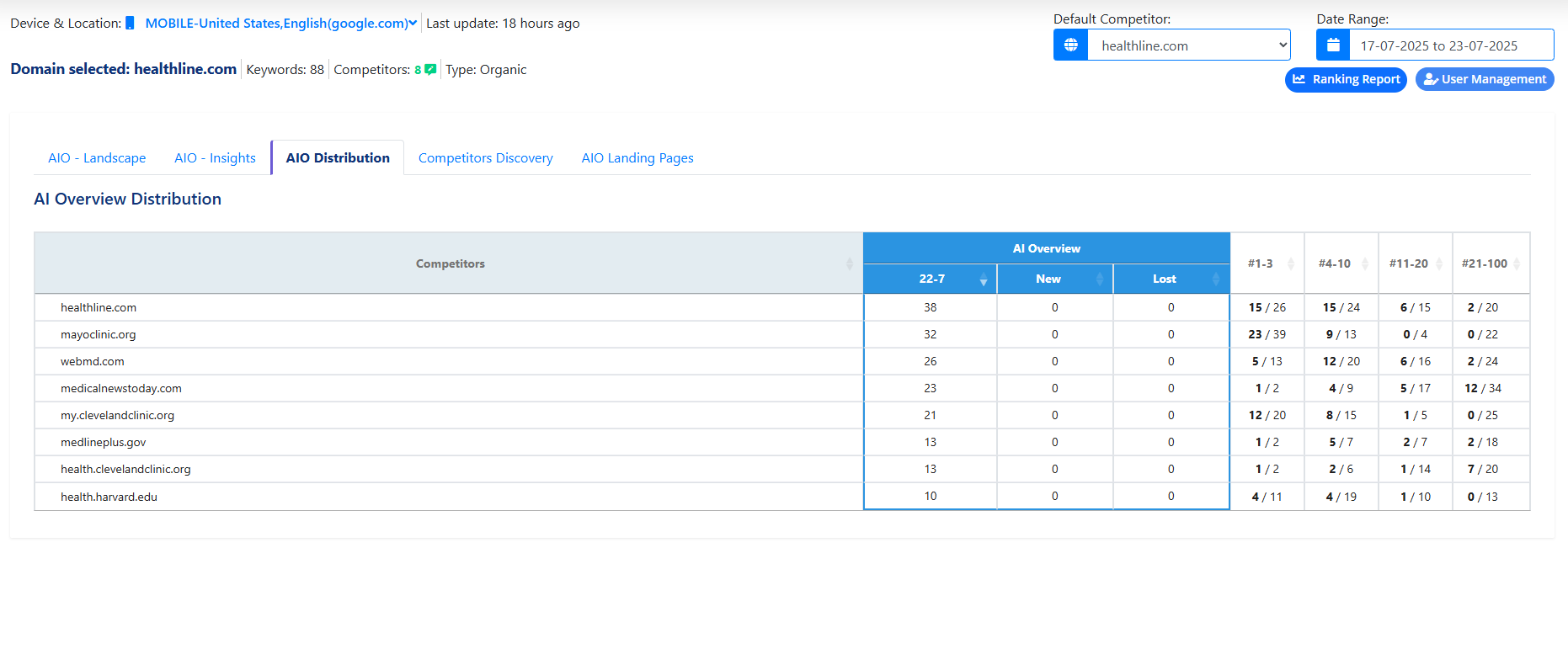The width and height of the screenshot is (1568, 665).
Task: Click the webmd.com row name
Action: click(93, 361)
